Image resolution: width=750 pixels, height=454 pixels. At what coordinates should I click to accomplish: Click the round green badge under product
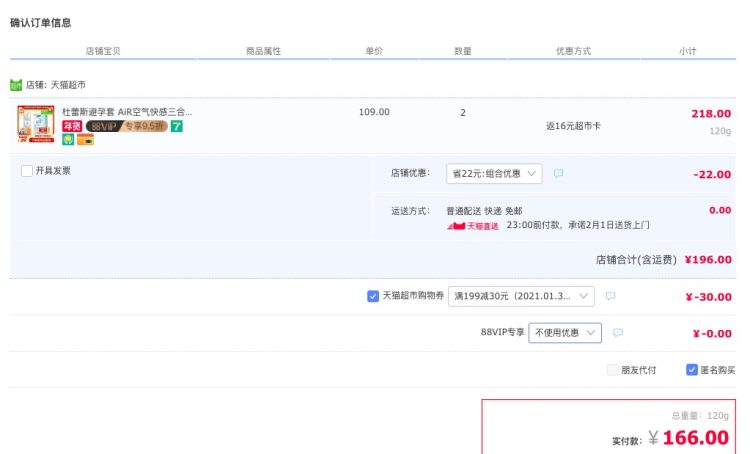(68, 139)
